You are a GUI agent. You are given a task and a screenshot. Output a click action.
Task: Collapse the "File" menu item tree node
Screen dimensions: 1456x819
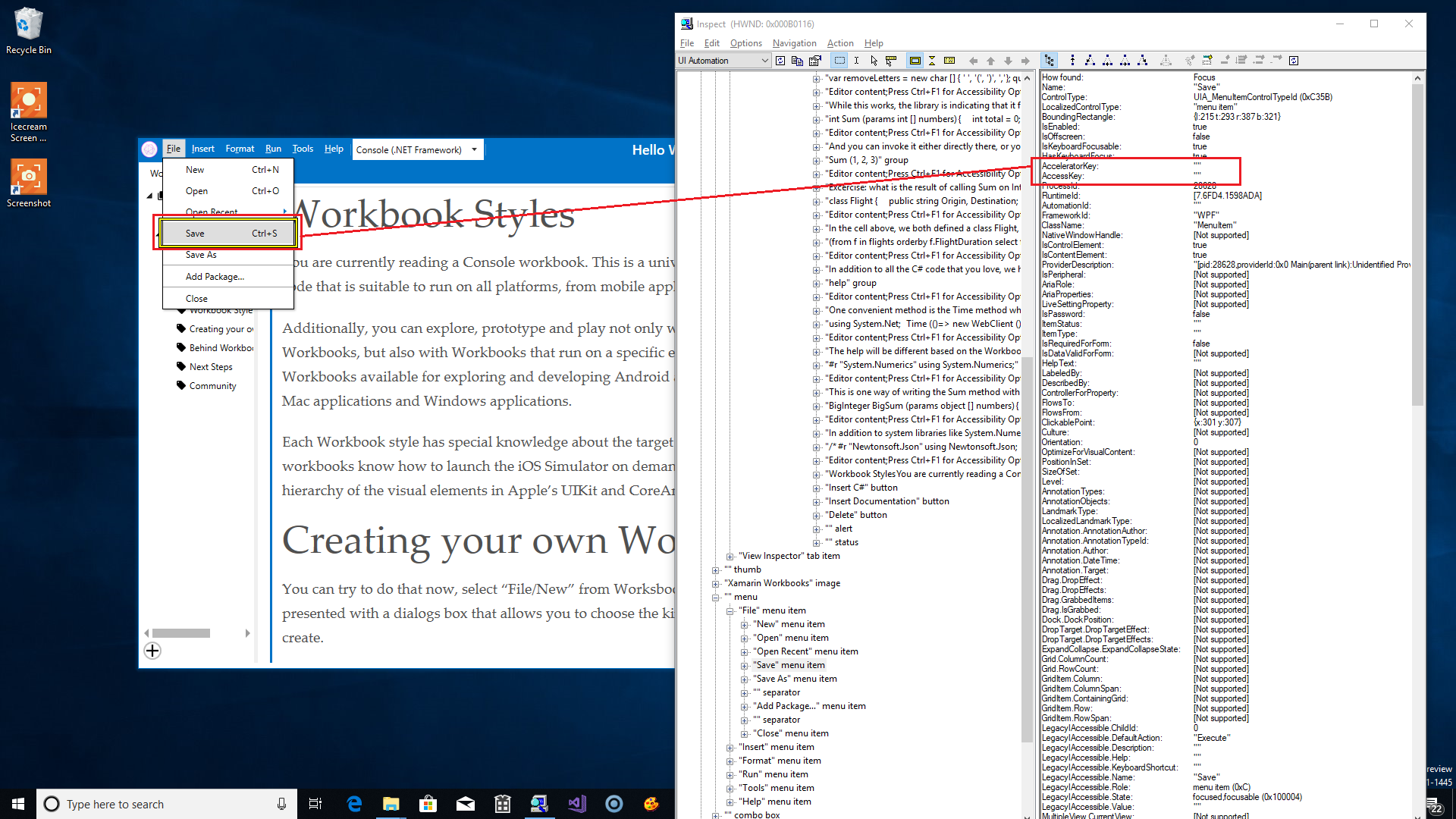[730, 611]
